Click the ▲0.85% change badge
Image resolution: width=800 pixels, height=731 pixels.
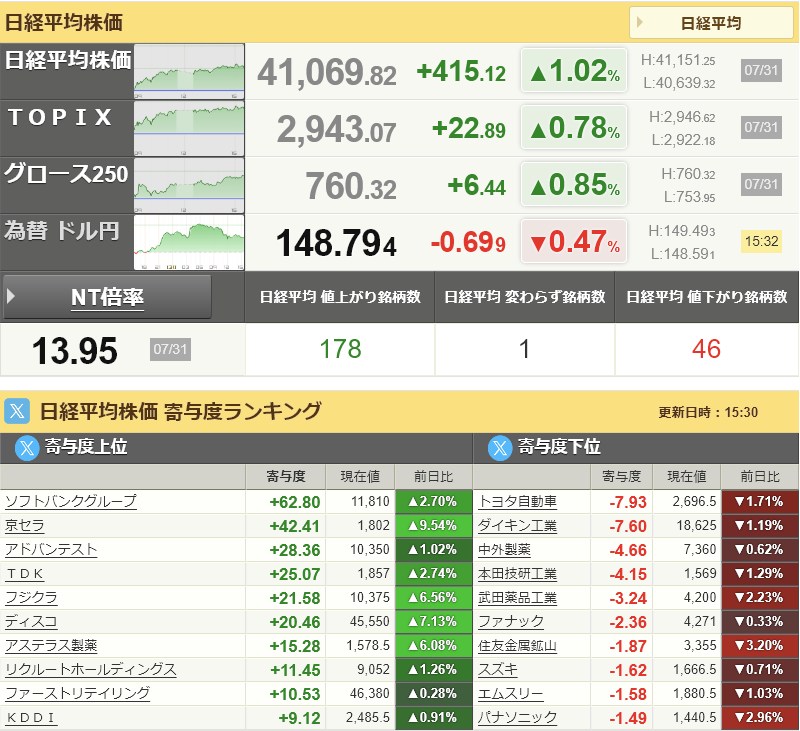click(574, 185)
